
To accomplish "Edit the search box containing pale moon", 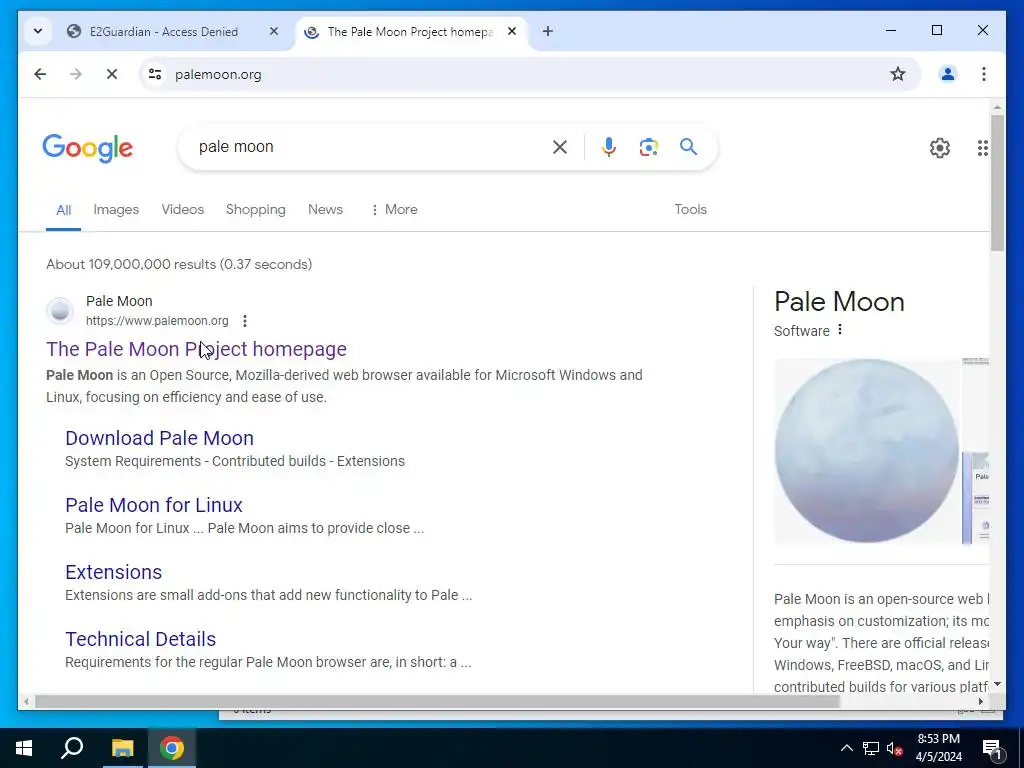I will coord(366,147).
